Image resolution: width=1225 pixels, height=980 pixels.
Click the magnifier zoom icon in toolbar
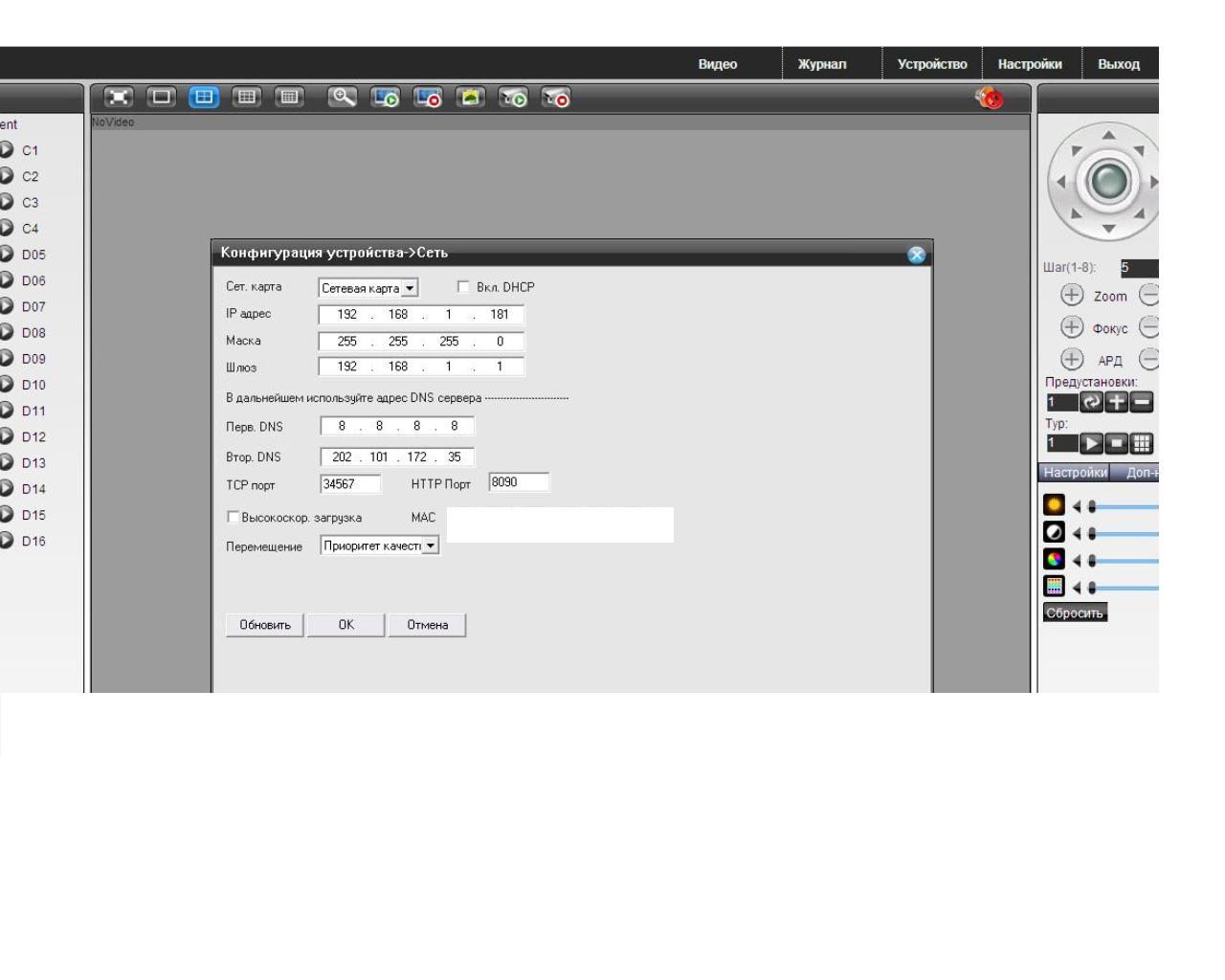pyautogui.click(x=342, y=98)
